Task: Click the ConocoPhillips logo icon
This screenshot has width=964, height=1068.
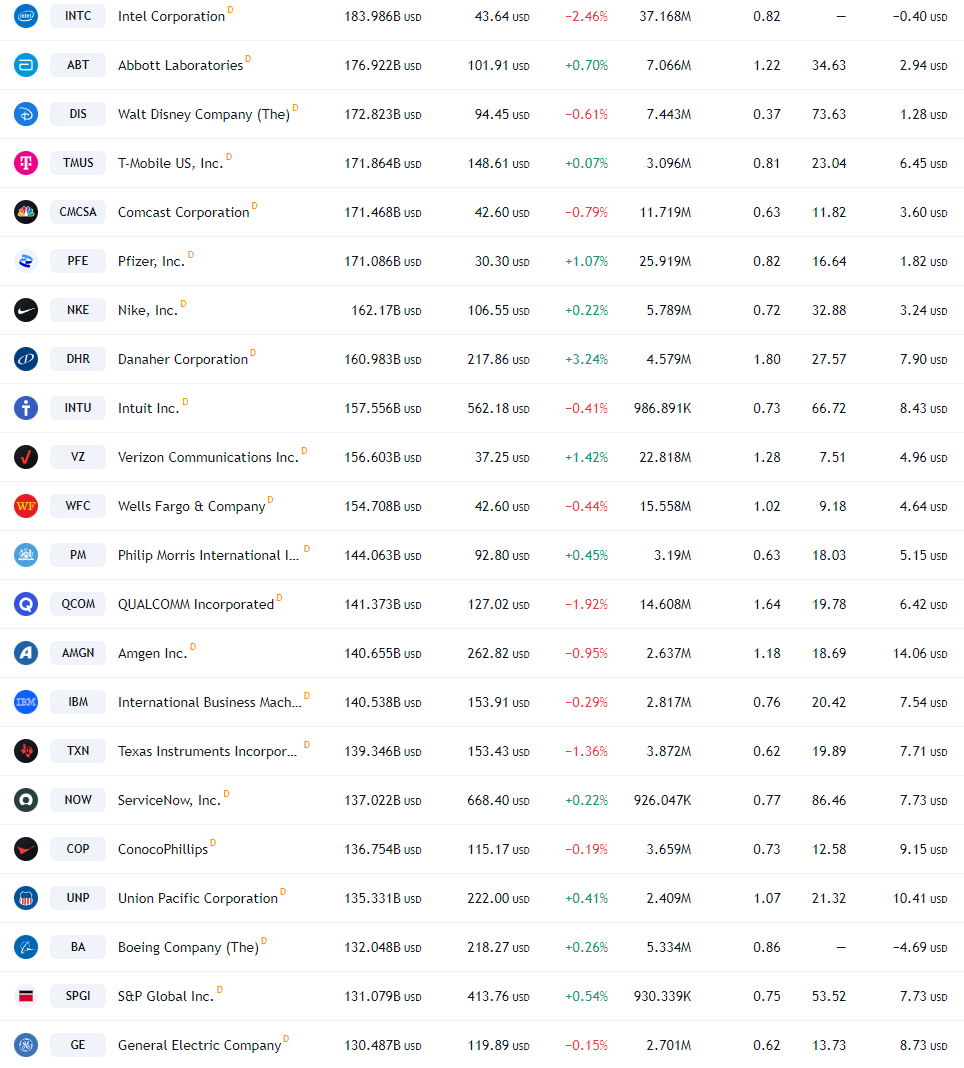Action: [26, 849]
